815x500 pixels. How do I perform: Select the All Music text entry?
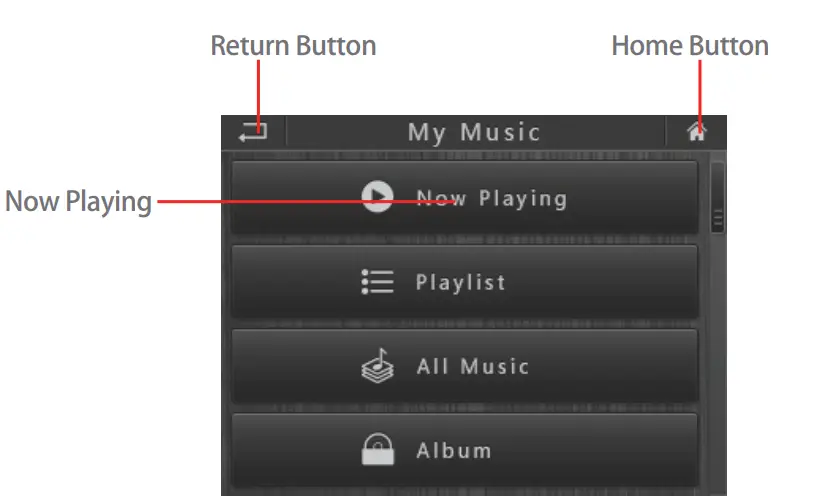point(473,366)
